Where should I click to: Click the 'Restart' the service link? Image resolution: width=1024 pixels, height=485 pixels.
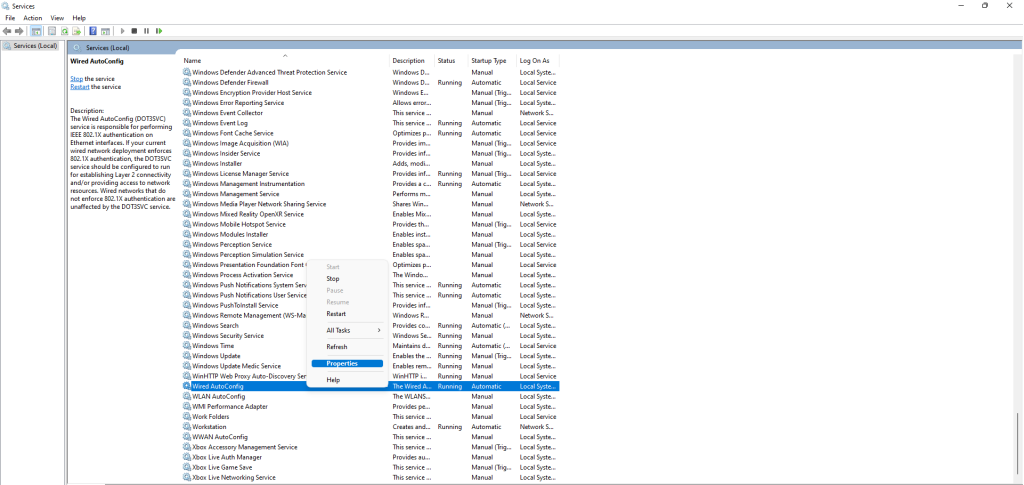click(80, 87)
